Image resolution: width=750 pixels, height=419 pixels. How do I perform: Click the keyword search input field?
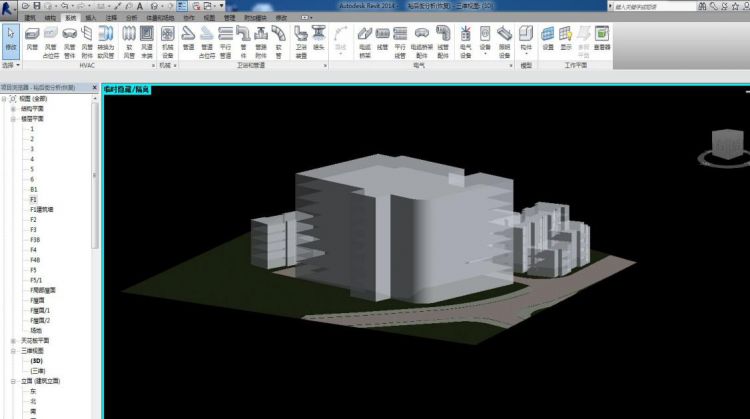654,6
